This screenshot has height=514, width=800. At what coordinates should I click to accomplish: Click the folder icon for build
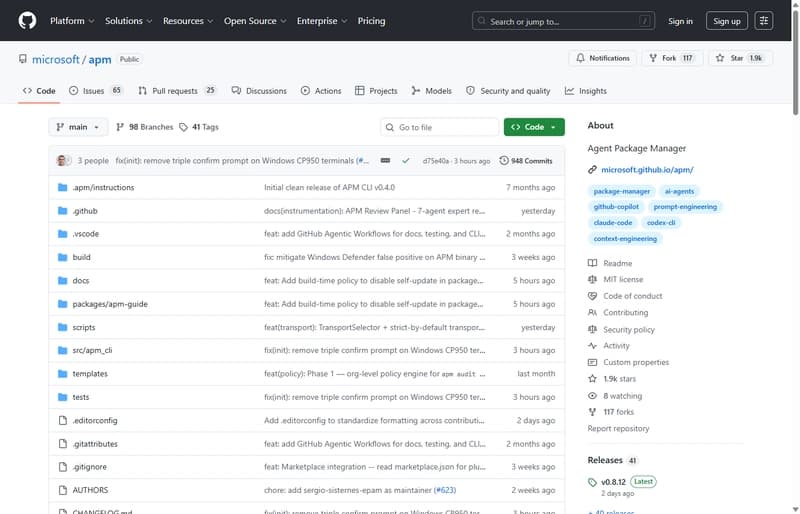[63, 257]
